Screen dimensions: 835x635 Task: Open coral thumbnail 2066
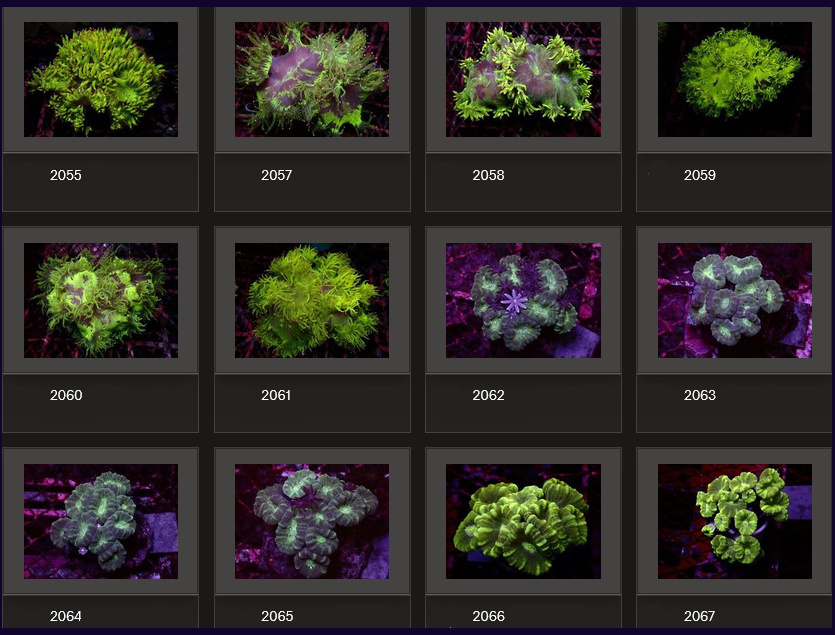[x=523, y=522]
